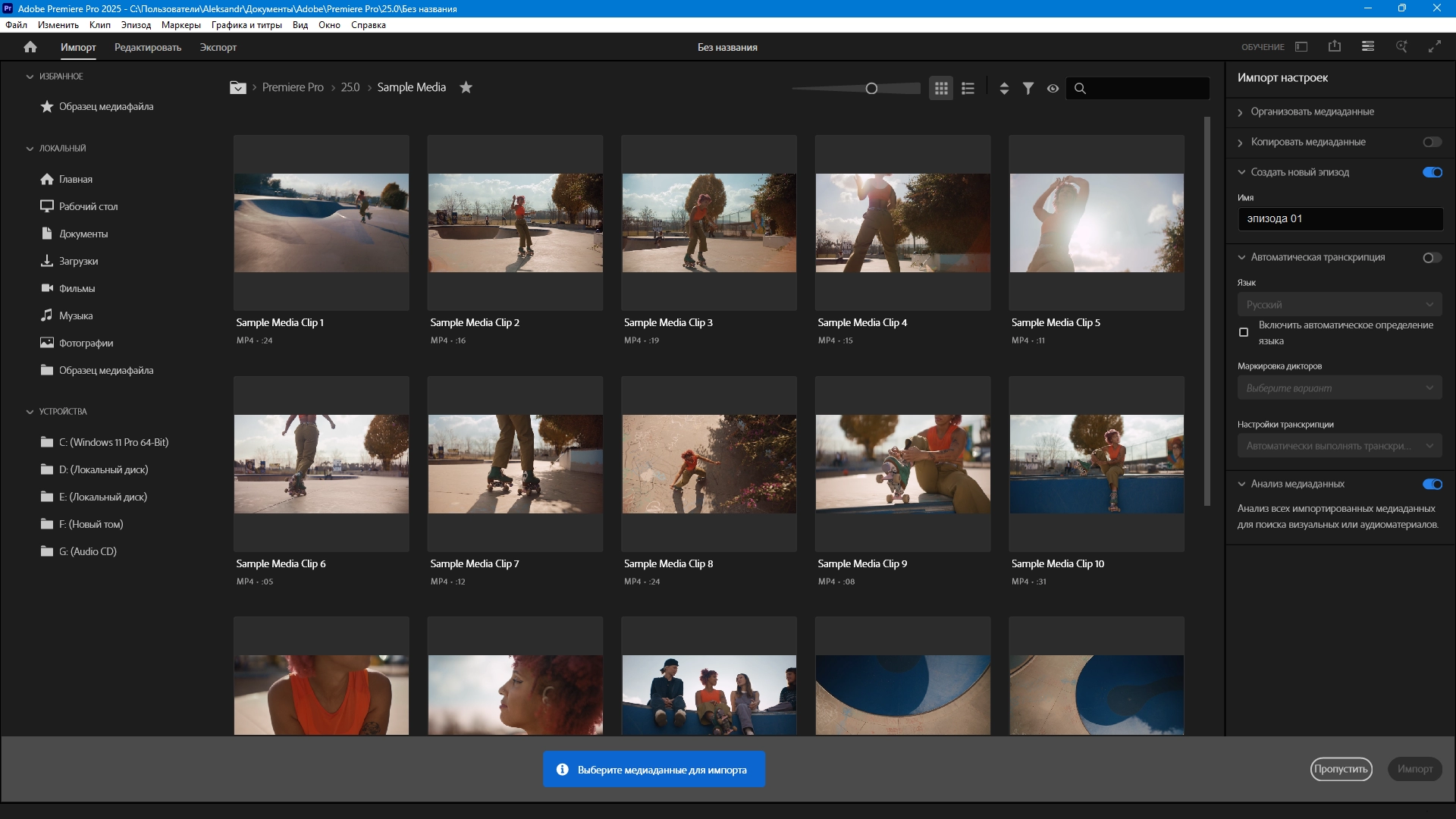Toggle full screen video icon
This screenshot has width=1456, height=819.
click(1435, 46)
